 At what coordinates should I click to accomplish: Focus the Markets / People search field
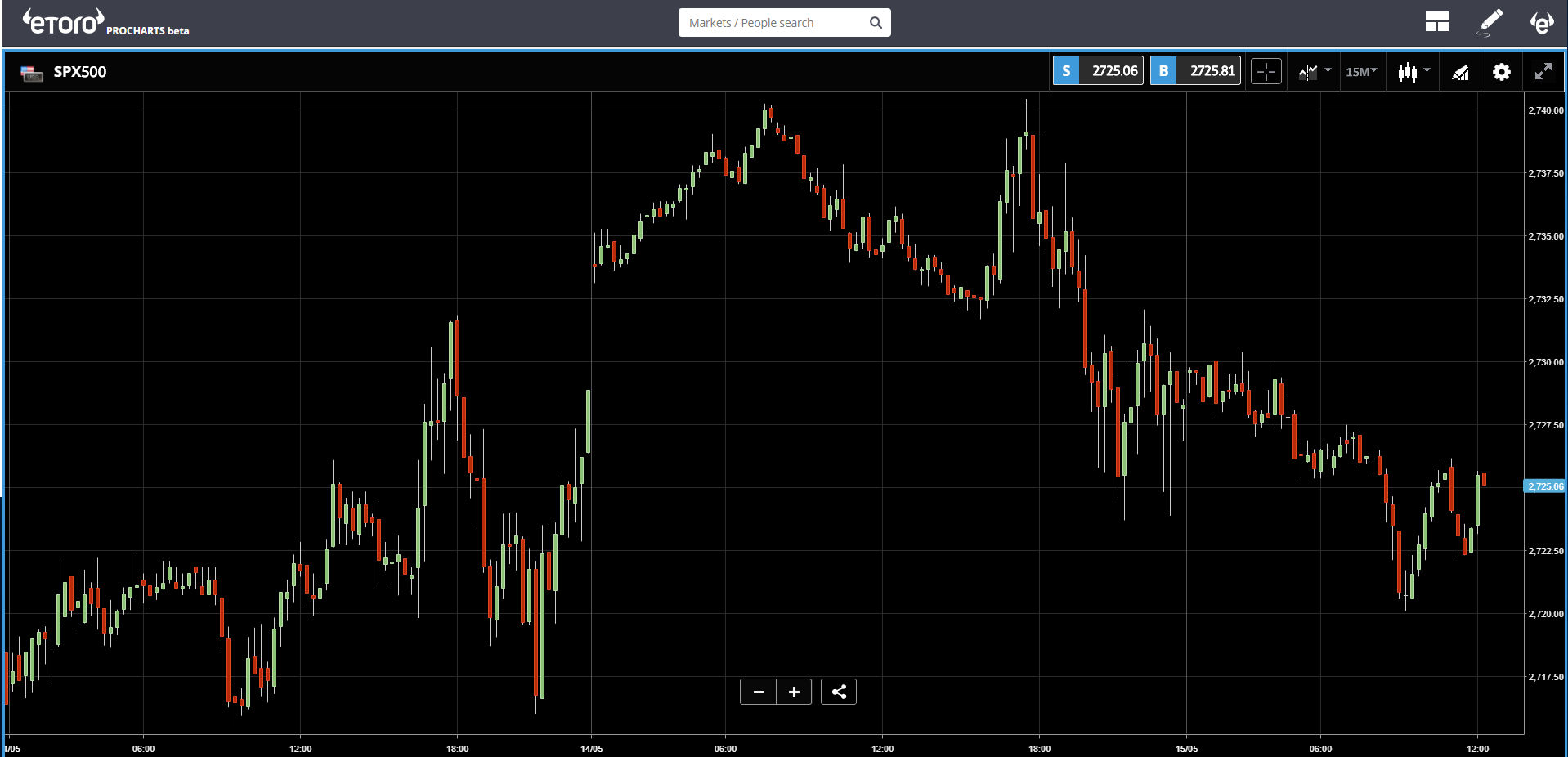(775, 23)
